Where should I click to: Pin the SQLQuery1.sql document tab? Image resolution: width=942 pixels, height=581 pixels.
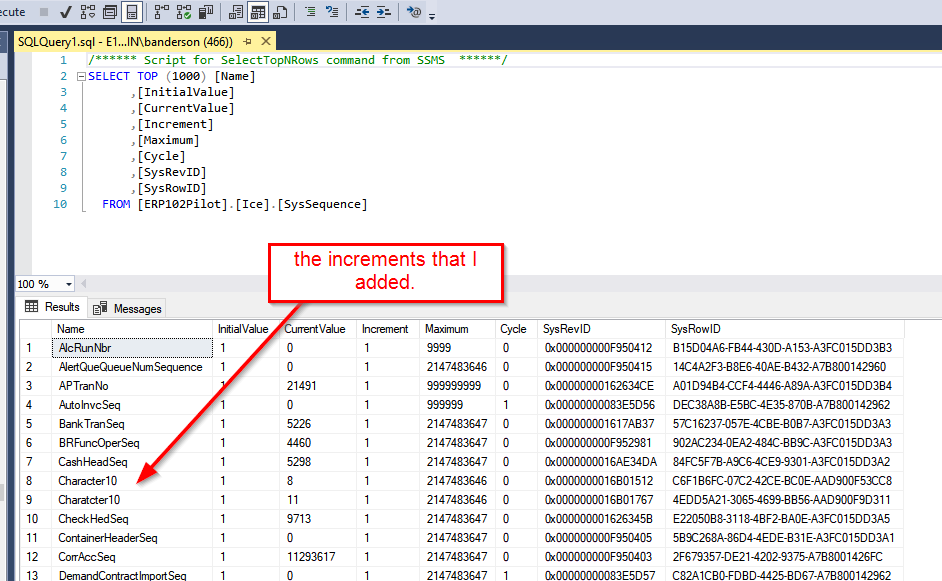pyautogui.click(x=248, y=41)
